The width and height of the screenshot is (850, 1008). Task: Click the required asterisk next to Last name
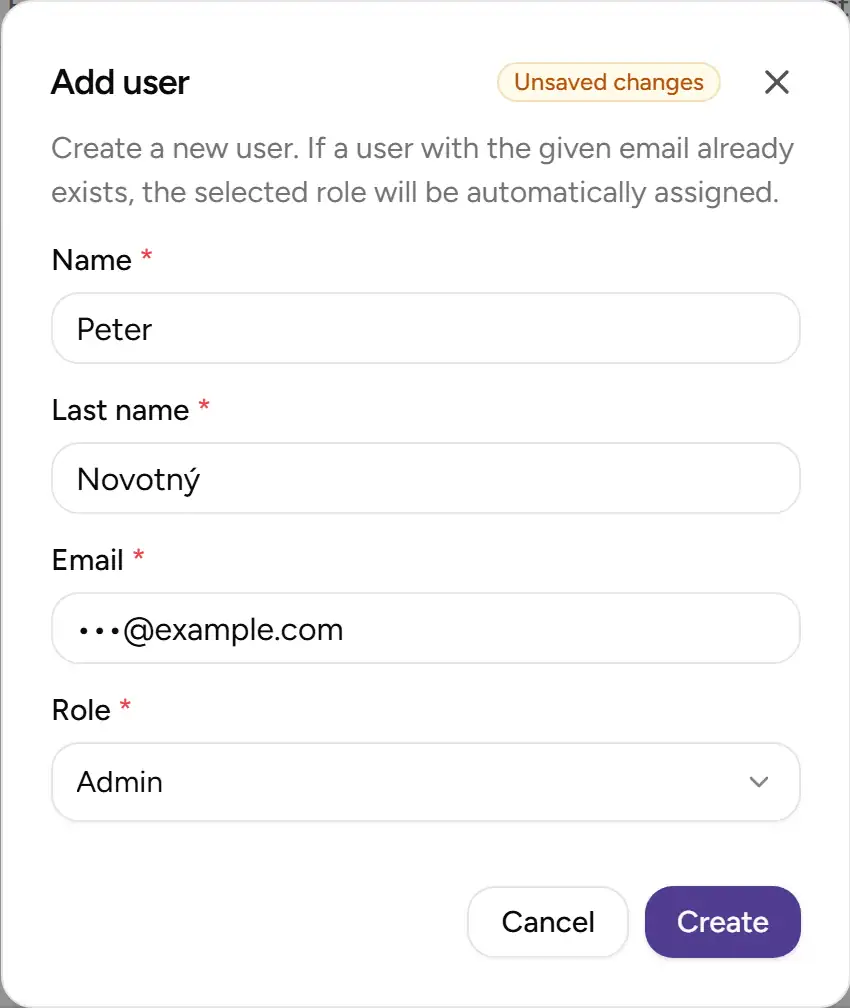(x=203, y=403)
